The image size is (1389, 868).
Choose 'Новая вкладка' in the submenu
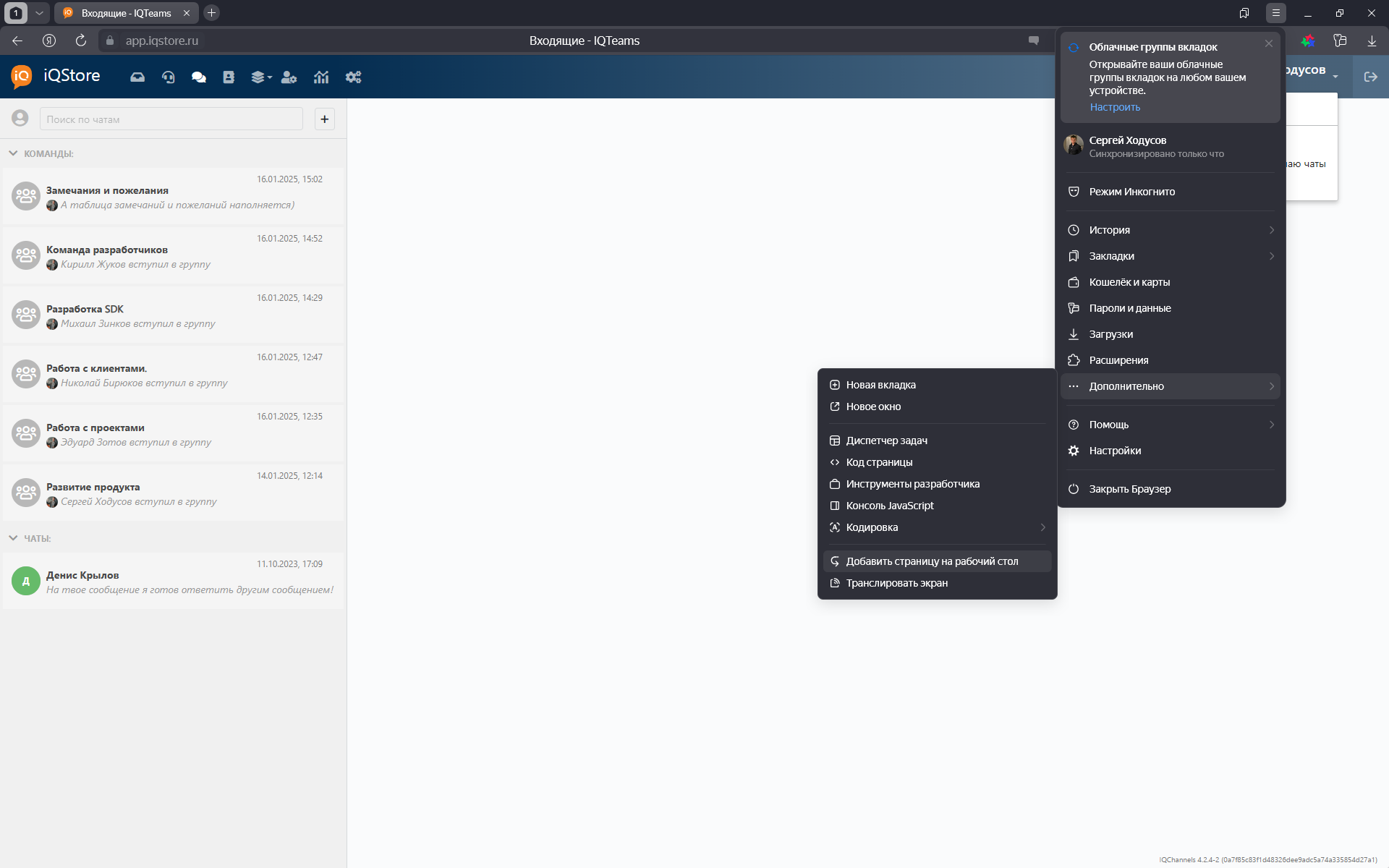tap(938, 385)
